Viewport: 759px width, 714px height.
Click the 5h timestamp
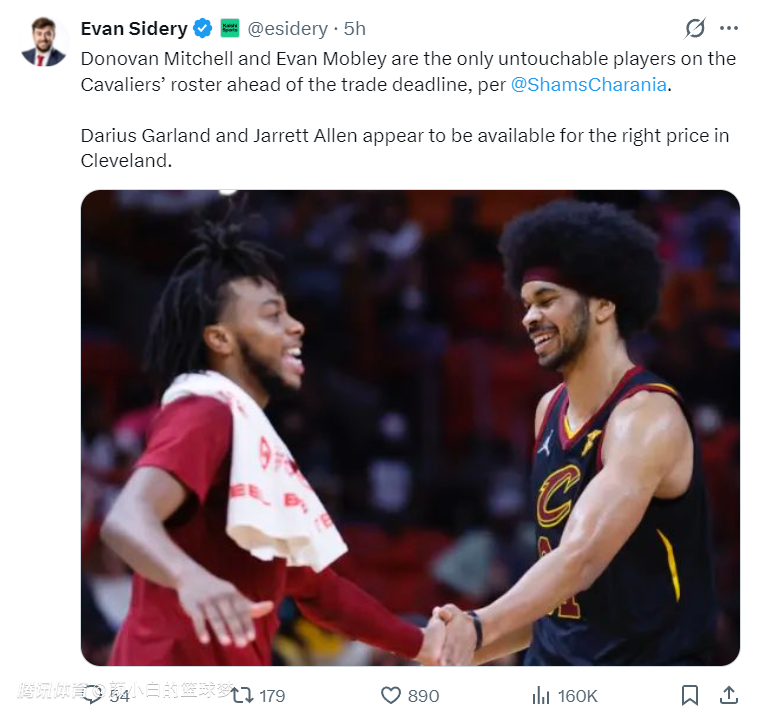click(355, 28)
